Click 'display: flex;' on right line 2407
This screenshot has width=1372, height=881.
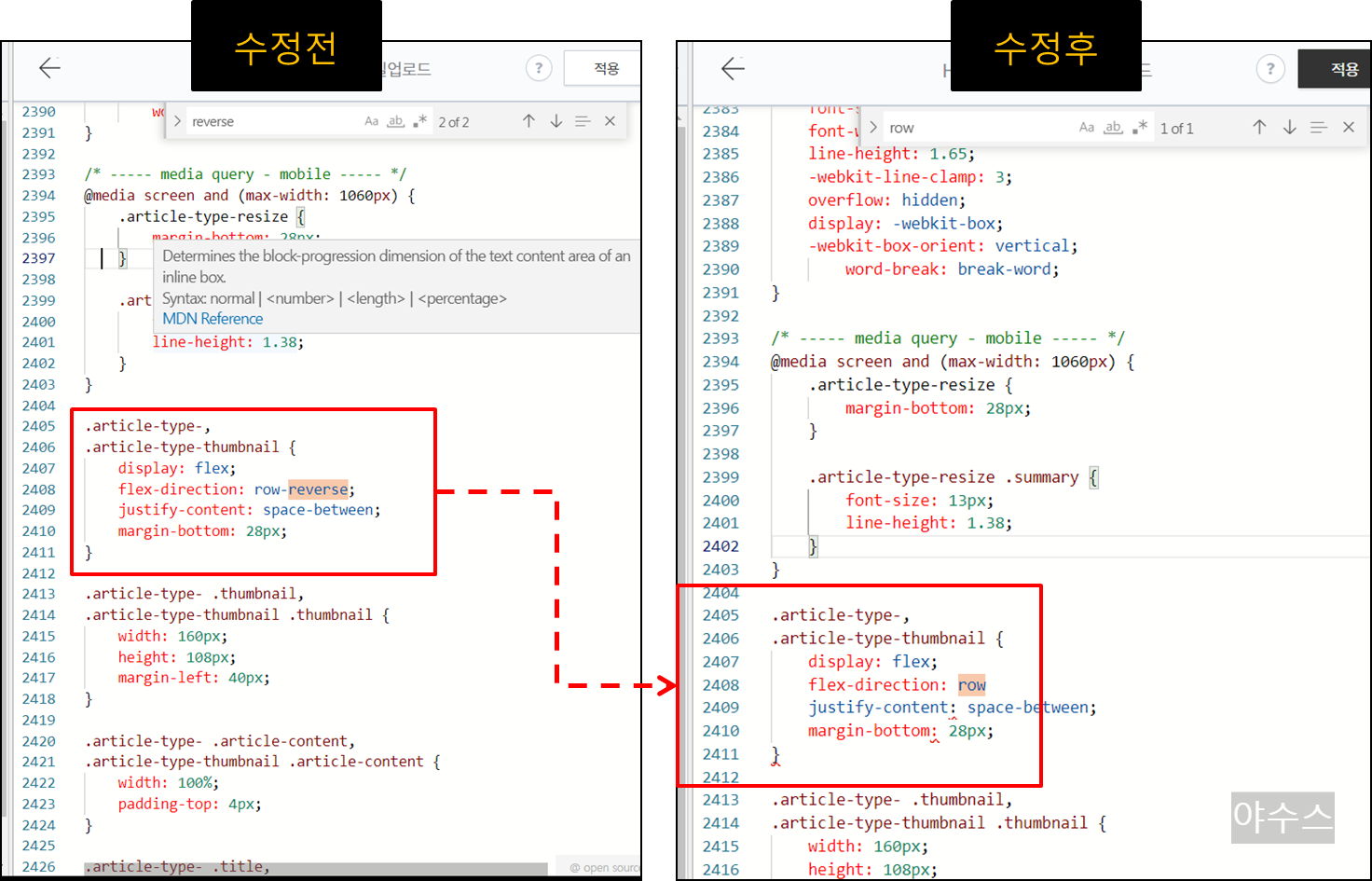[873, 662]
